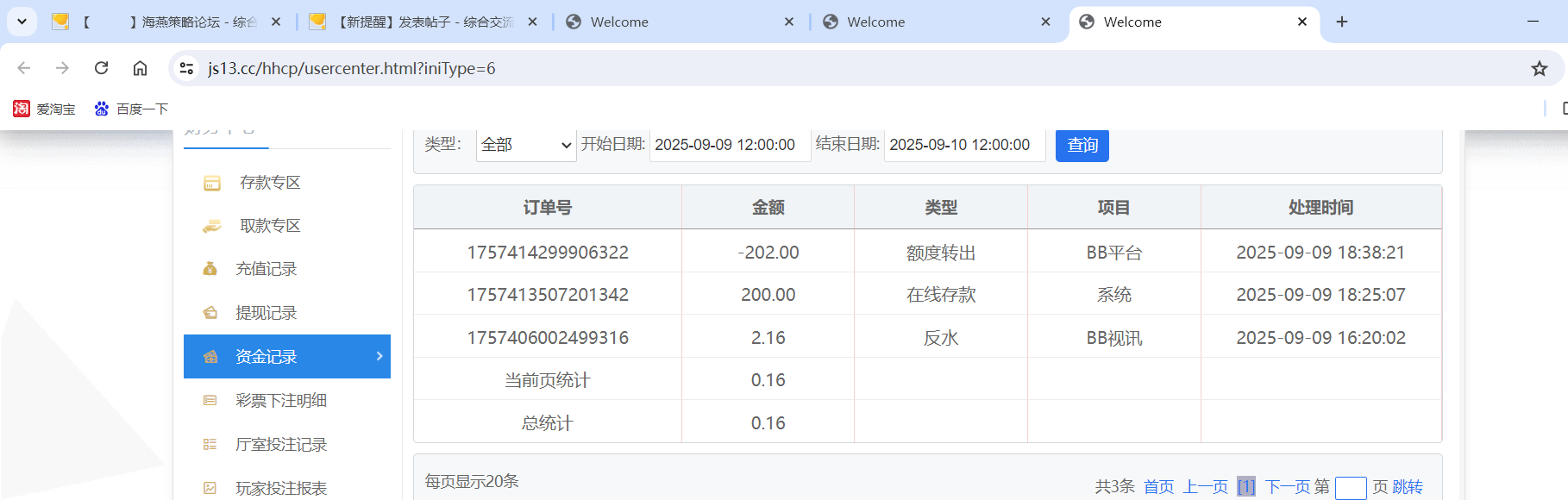Click the 资金记录 icon
Viewport: 1568px width, 500px height.
tap(210, 357)
